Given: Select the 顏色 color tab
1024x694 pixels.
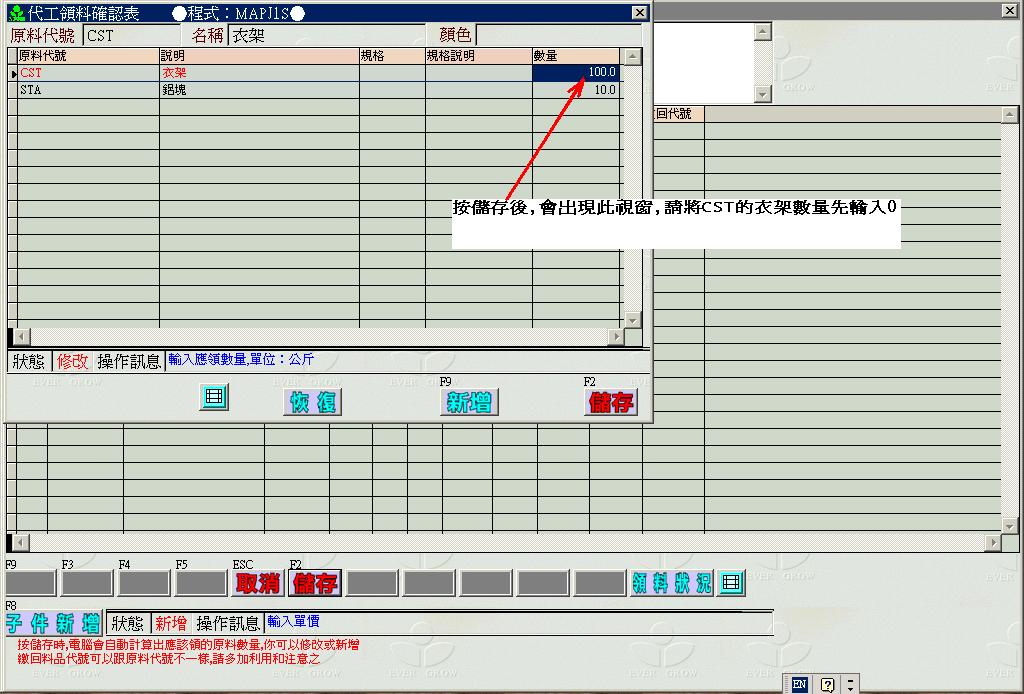Looking at the screenshot, I should pyautogui.click(x=455, y=35).
